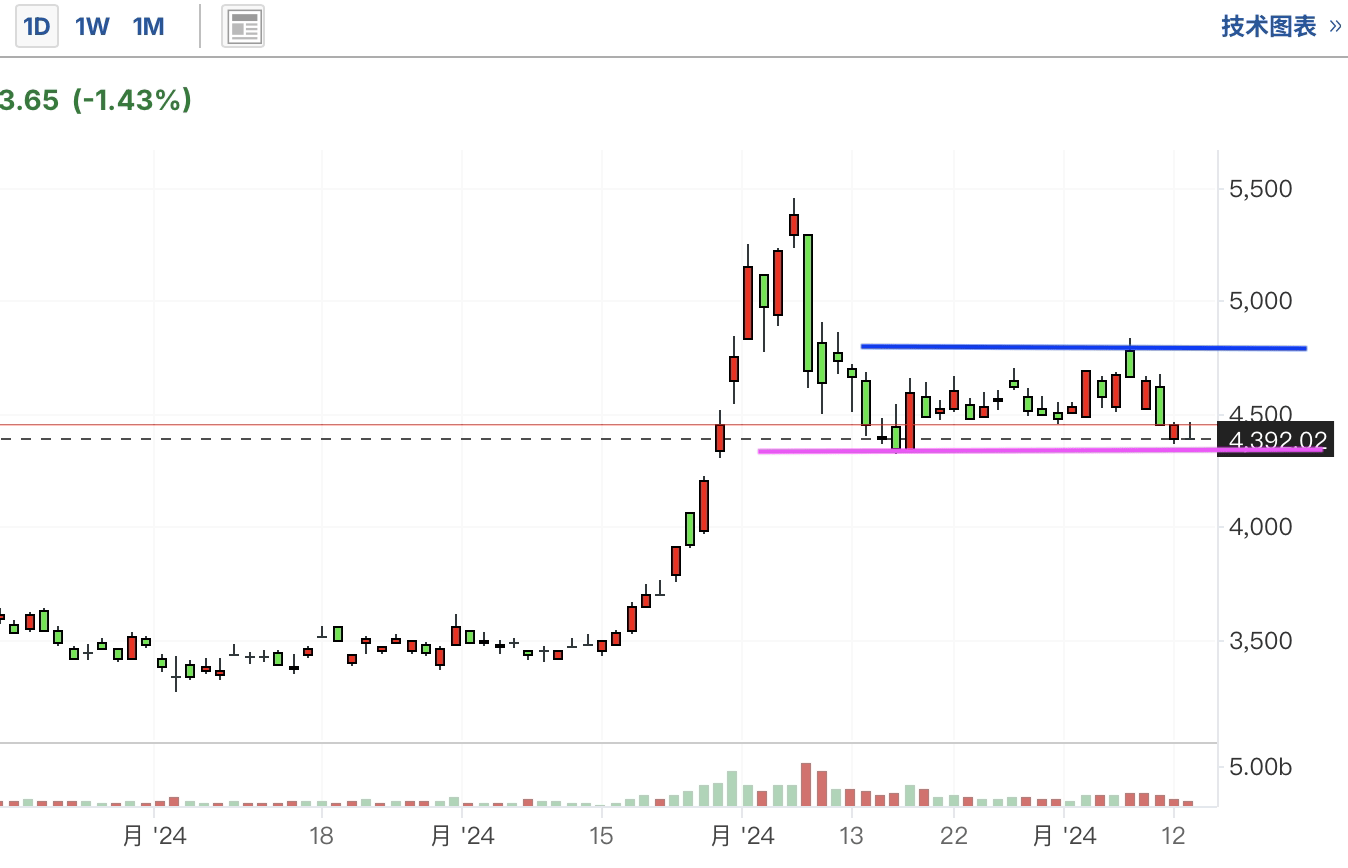Click the 5.00b volume axis label

pyautogui.click(x=1261, y=768)
